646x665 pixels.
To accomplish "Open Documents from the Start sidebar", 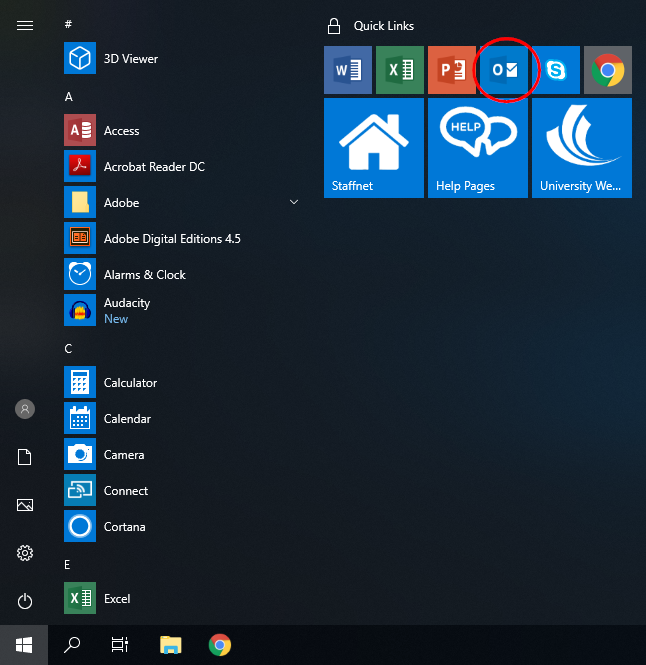I will tap(25, 457).
